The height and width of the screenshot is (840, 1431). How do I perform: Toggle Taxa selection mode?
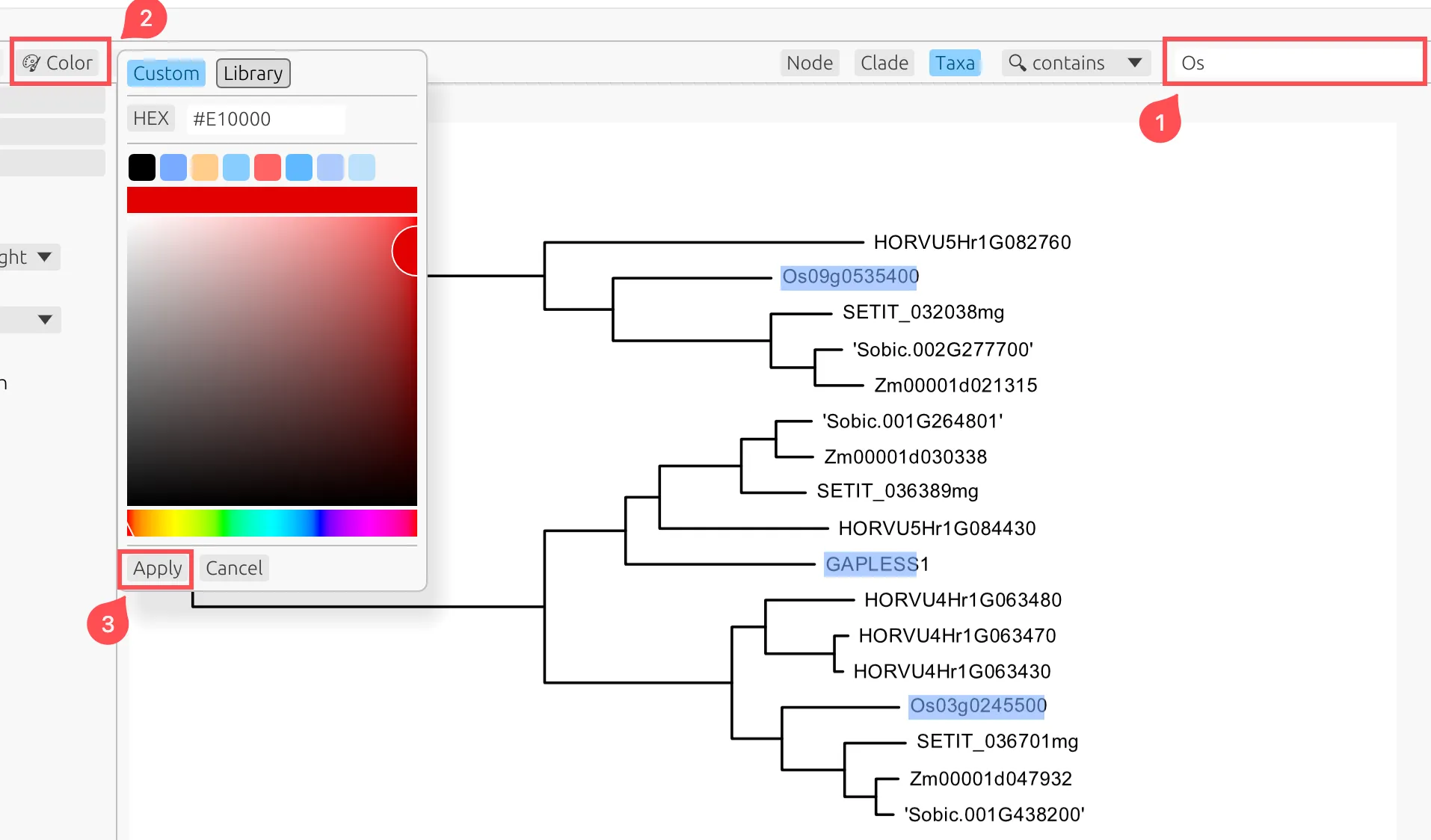(955, 63)
